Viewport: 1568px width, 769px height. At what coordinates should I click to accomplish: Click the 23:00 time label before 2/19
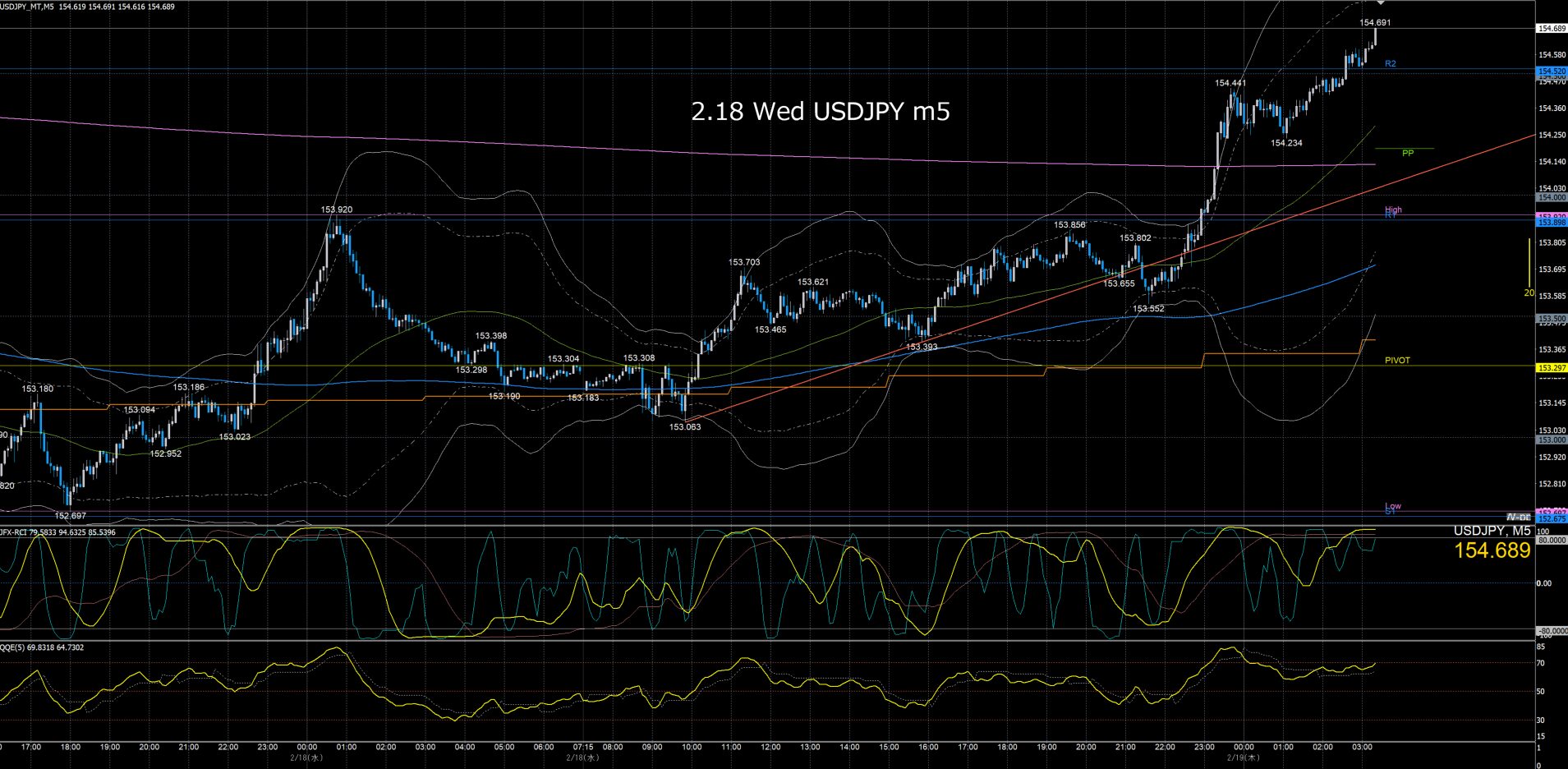pyautogui.click(x=1204, y=748)
